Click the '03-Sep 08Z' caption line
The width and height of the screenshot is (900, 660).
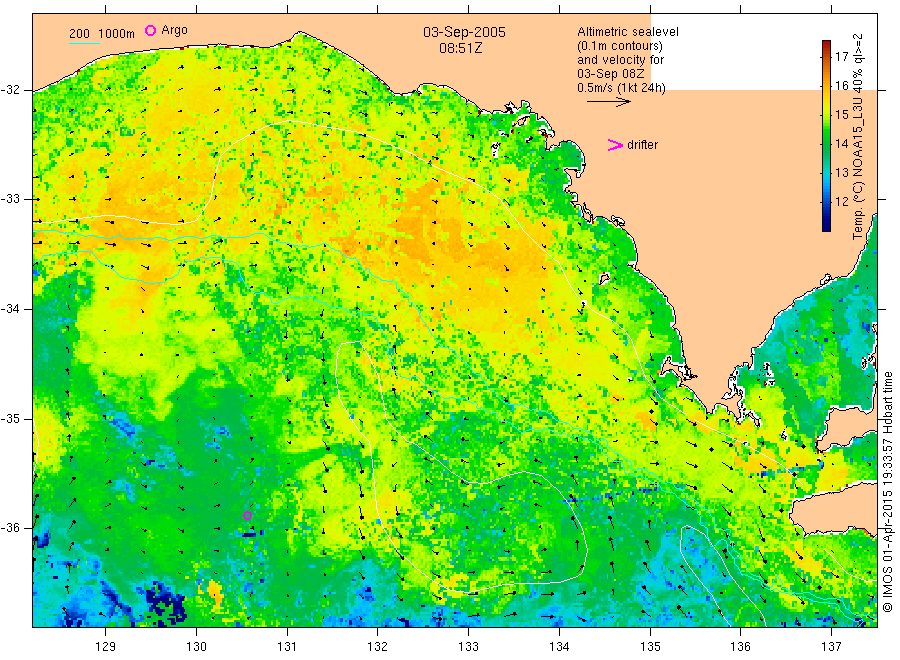coord(611,74)
